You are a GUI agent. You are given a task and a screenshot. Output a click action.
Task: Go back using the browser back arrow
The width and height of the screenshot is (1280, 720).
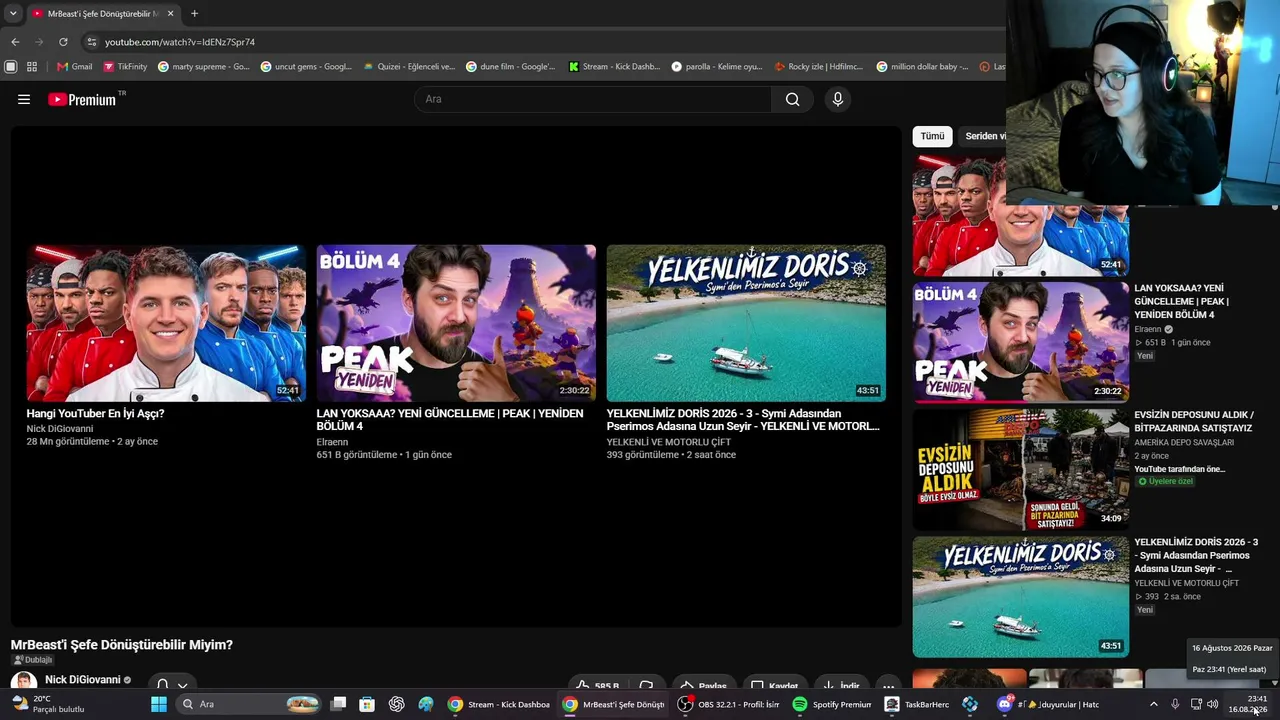click(15, 42)
